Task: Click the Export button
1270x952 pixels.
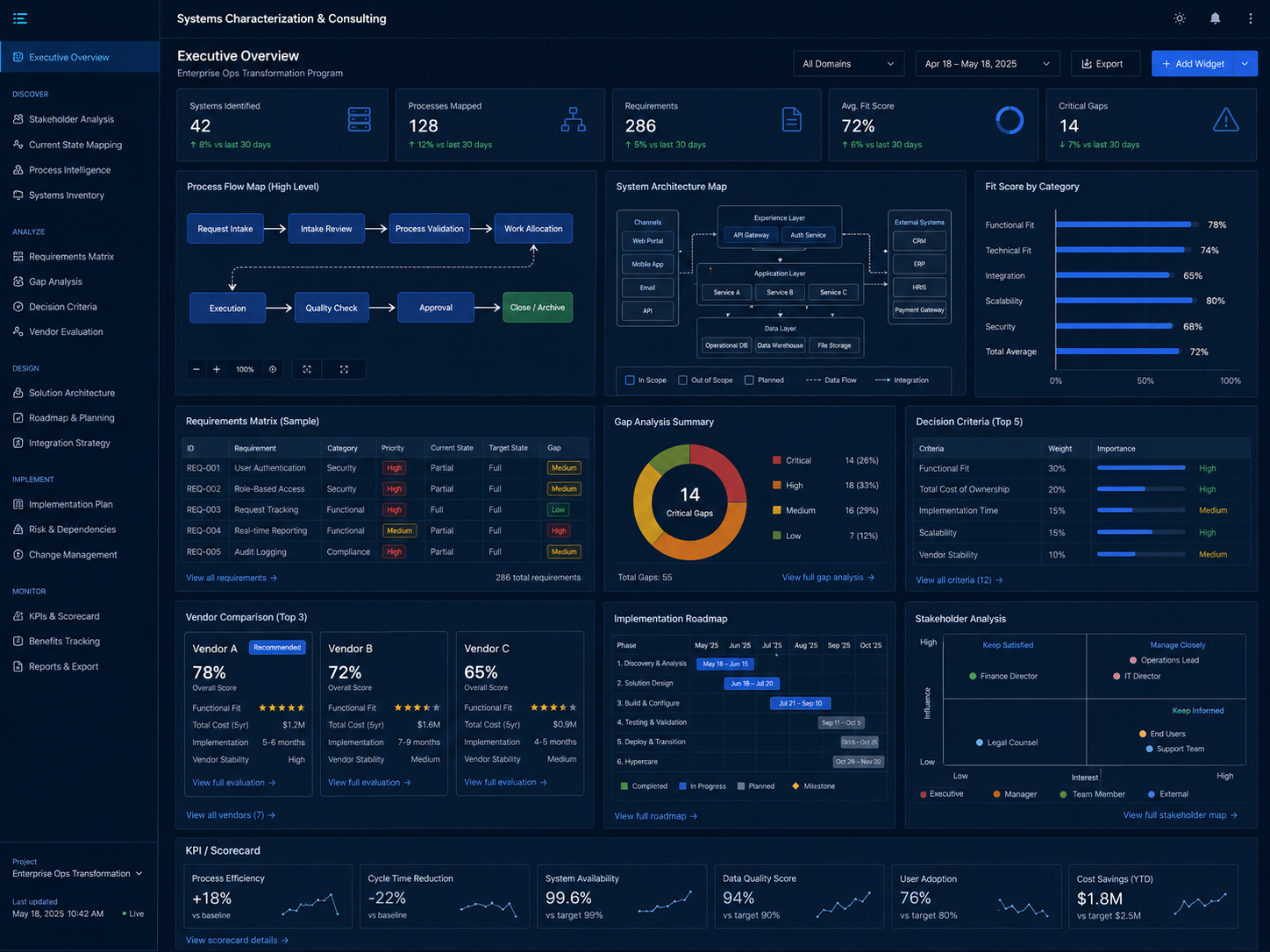Action: pyautogui.click(x=1105, y=64)
